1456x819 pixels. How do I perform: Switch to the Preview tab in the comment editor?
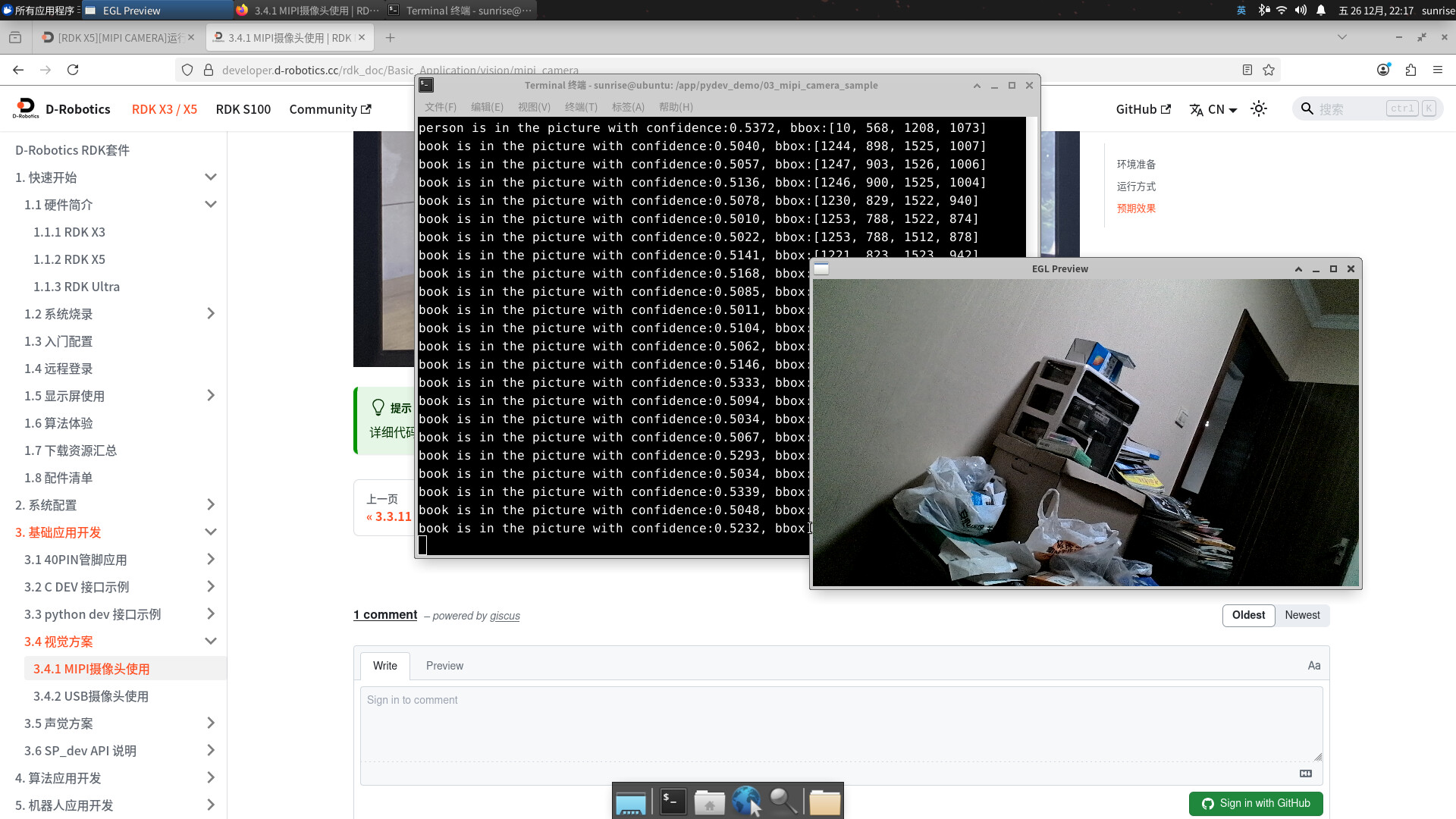444,665
